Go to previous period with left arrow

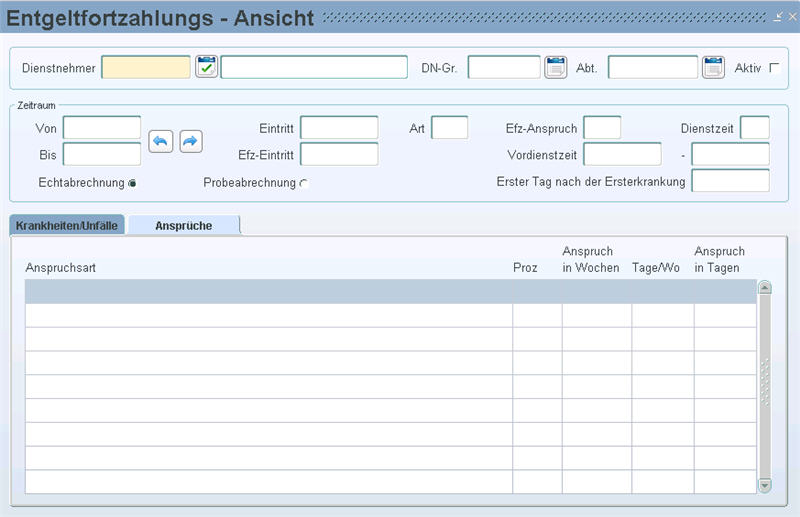click(x=161, y=141)
